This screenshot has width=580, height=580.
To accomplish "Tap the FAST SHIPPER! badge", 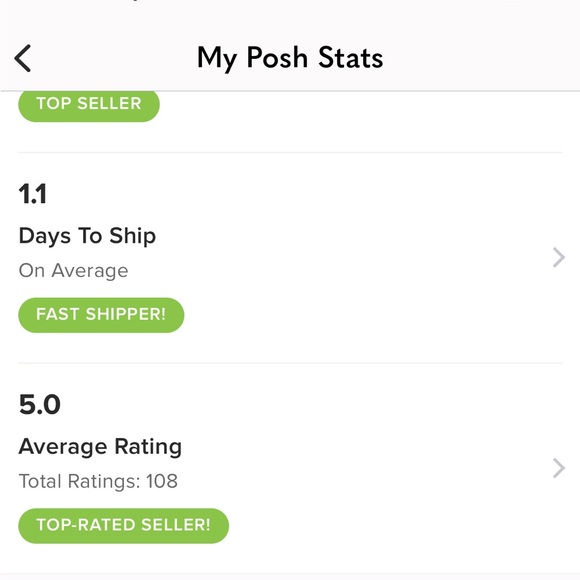I will click(101, 315).
